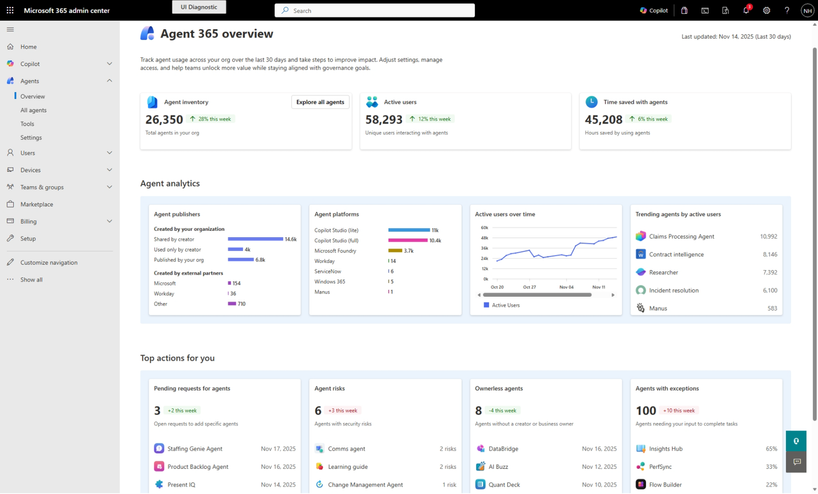Image resolution: width=818 pixels, height=494 pixels.
Task: Click Customize navigation link
Action: (49, 262)
